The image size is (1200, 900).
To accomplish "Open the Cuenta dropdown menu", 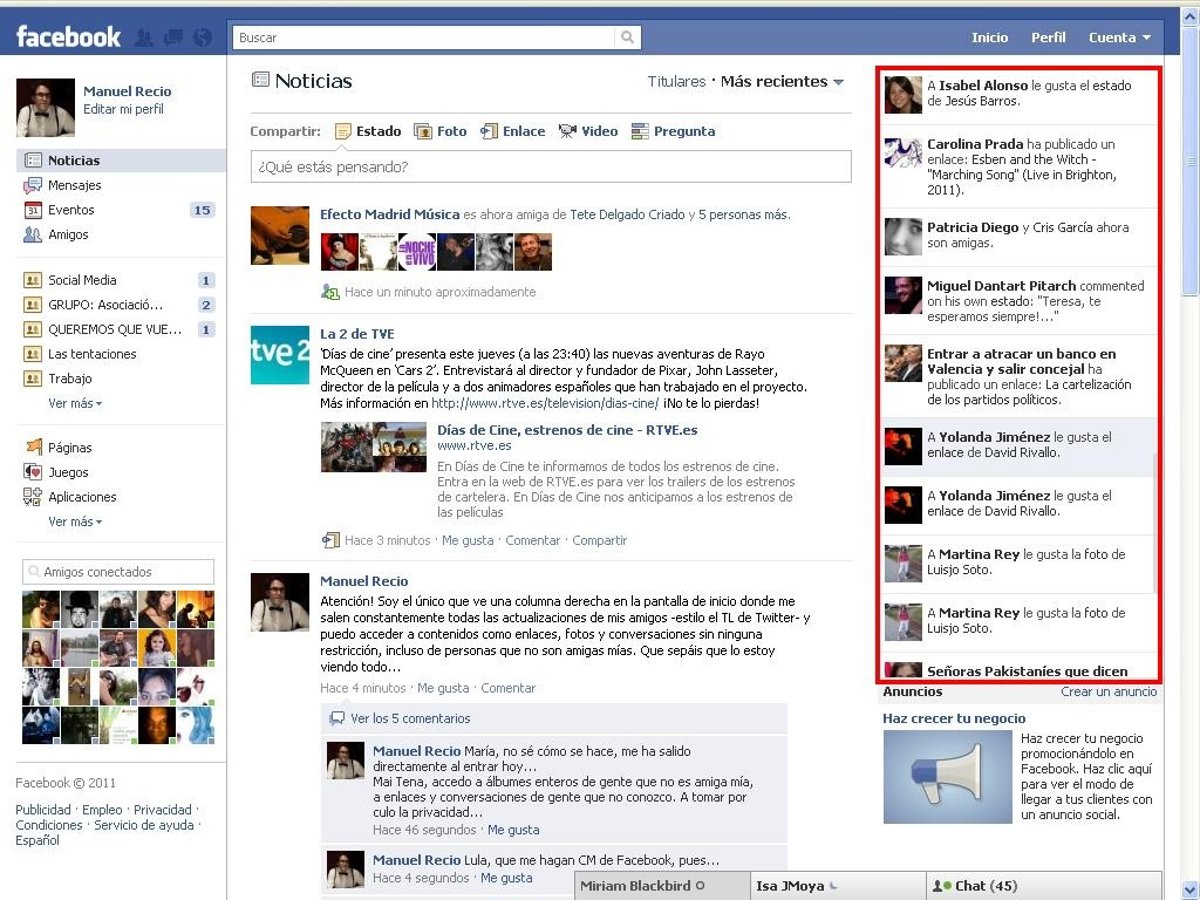I will point(1119,38).
